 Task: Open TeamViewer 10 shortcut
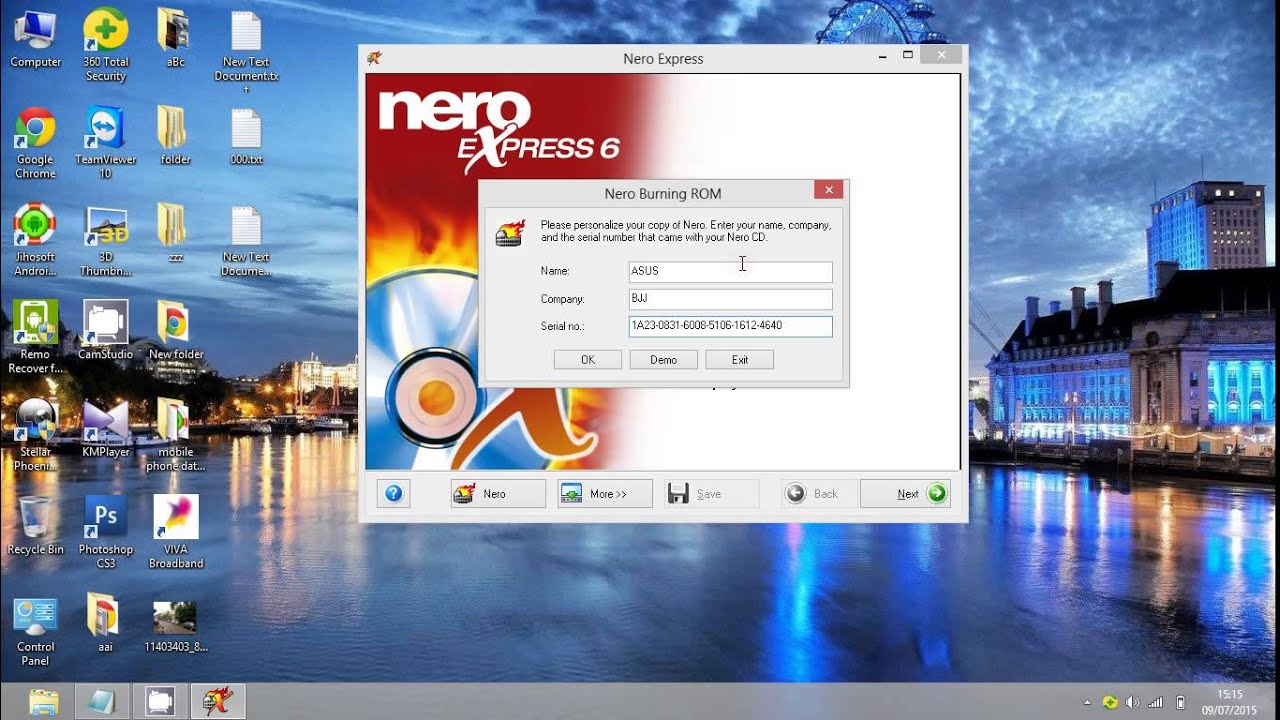click(105, 144)
